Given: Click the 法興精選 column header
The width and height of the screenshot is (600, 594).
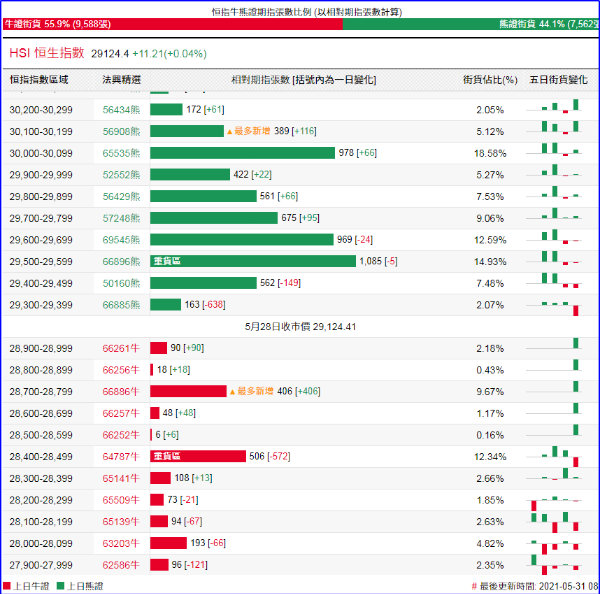Looking at the screenshot, I should [121, 80].
